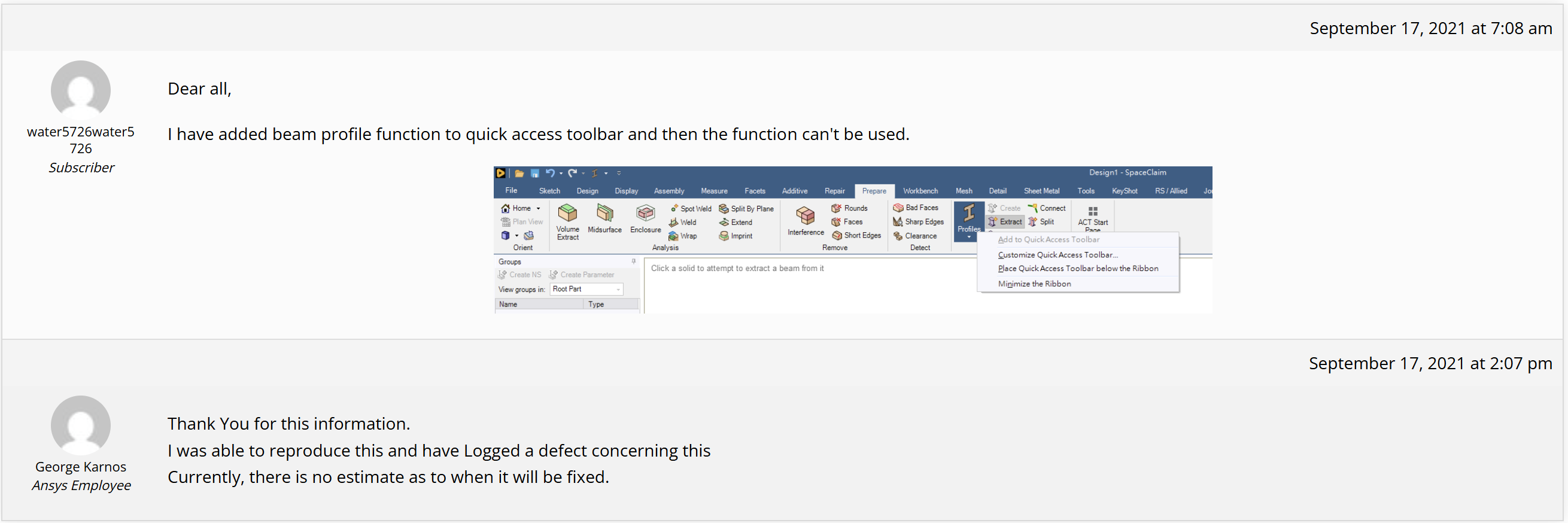1568x523 pixels.
Task: Select the Sharp Edges detect tool
Action: click(919, 221)
